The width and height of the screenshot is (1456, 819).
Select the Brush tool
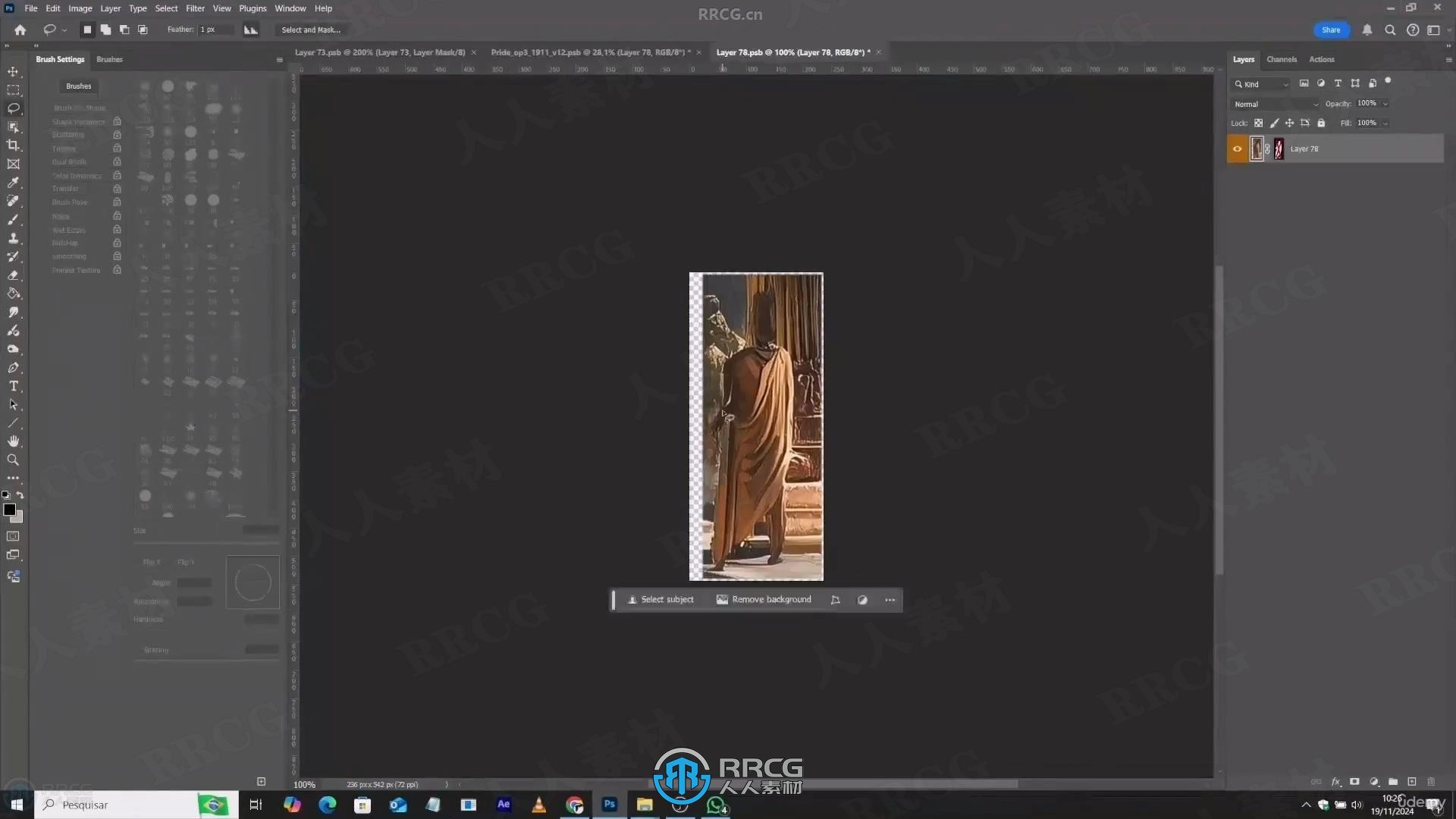(13, 219)
